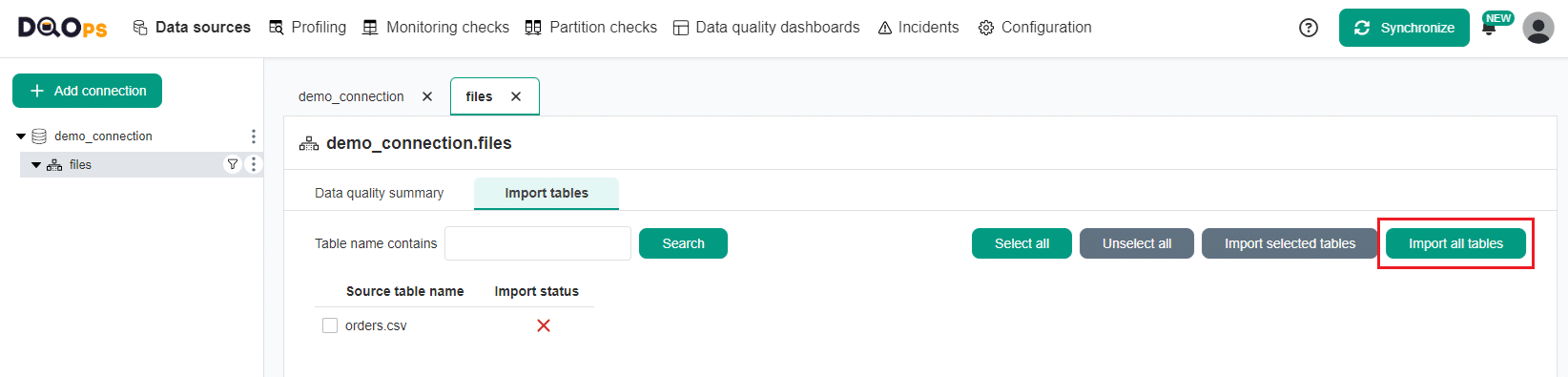
Task: Open the Configuration menu
Action: tap(1035, 28)
